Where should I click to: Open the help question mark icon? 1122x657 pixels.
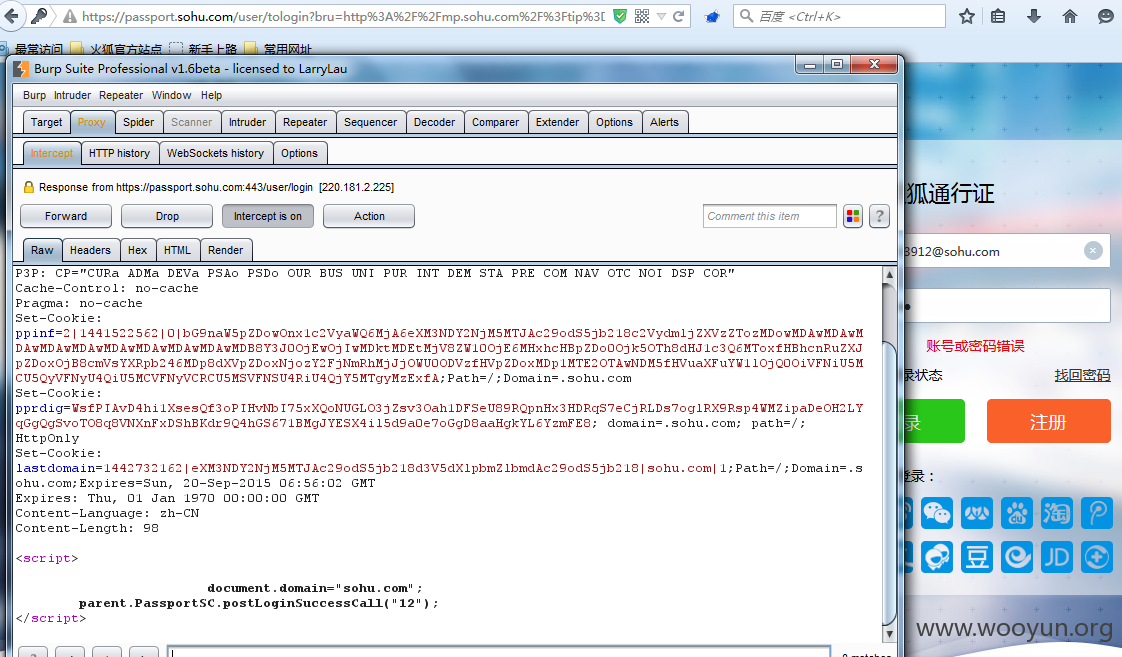point(879,216)
